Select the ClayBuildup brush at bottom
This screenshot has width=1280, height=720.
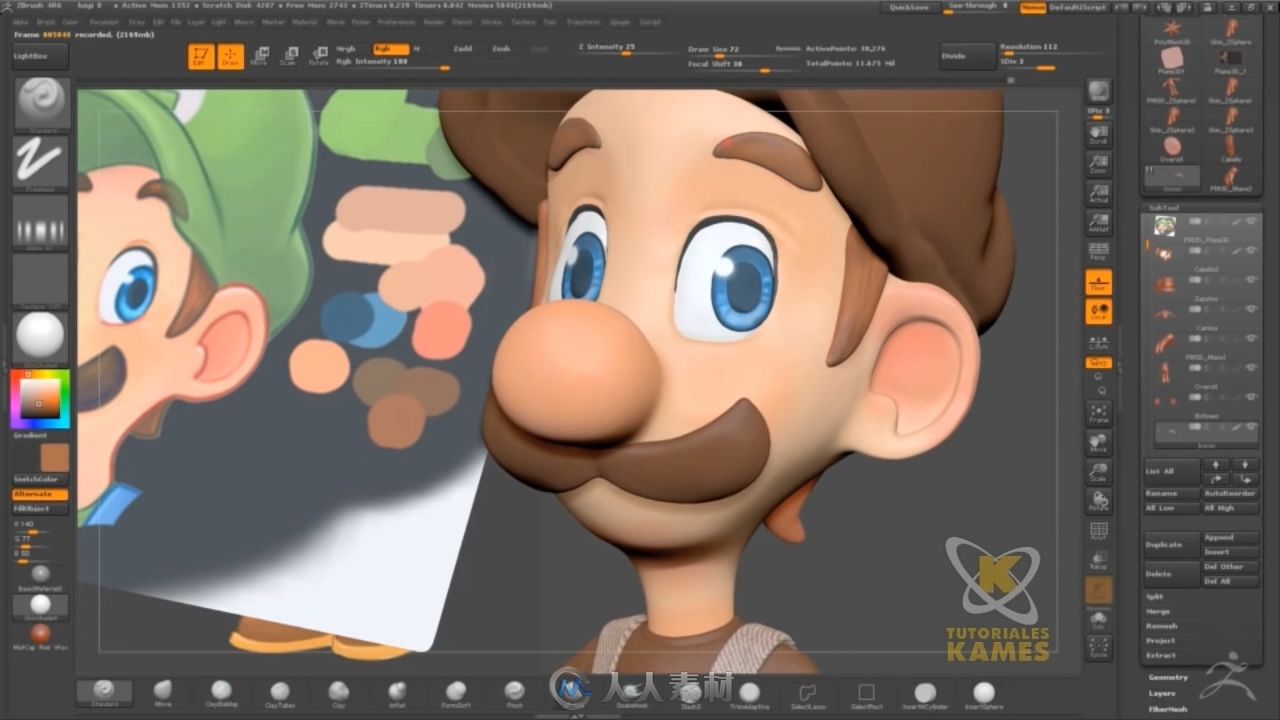[221, 693]
